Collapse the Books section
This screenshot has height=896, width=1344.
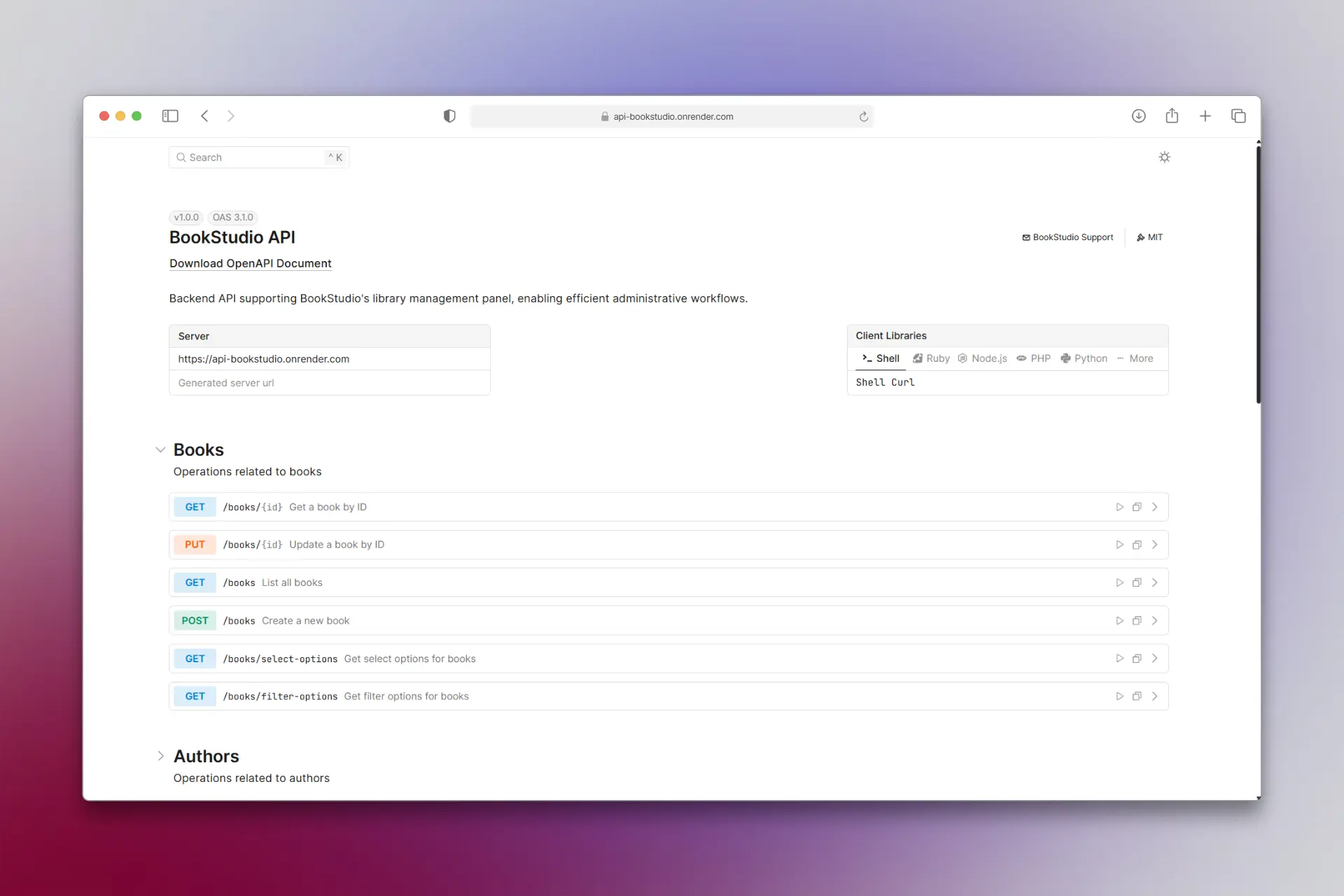[x=160, y=449]
